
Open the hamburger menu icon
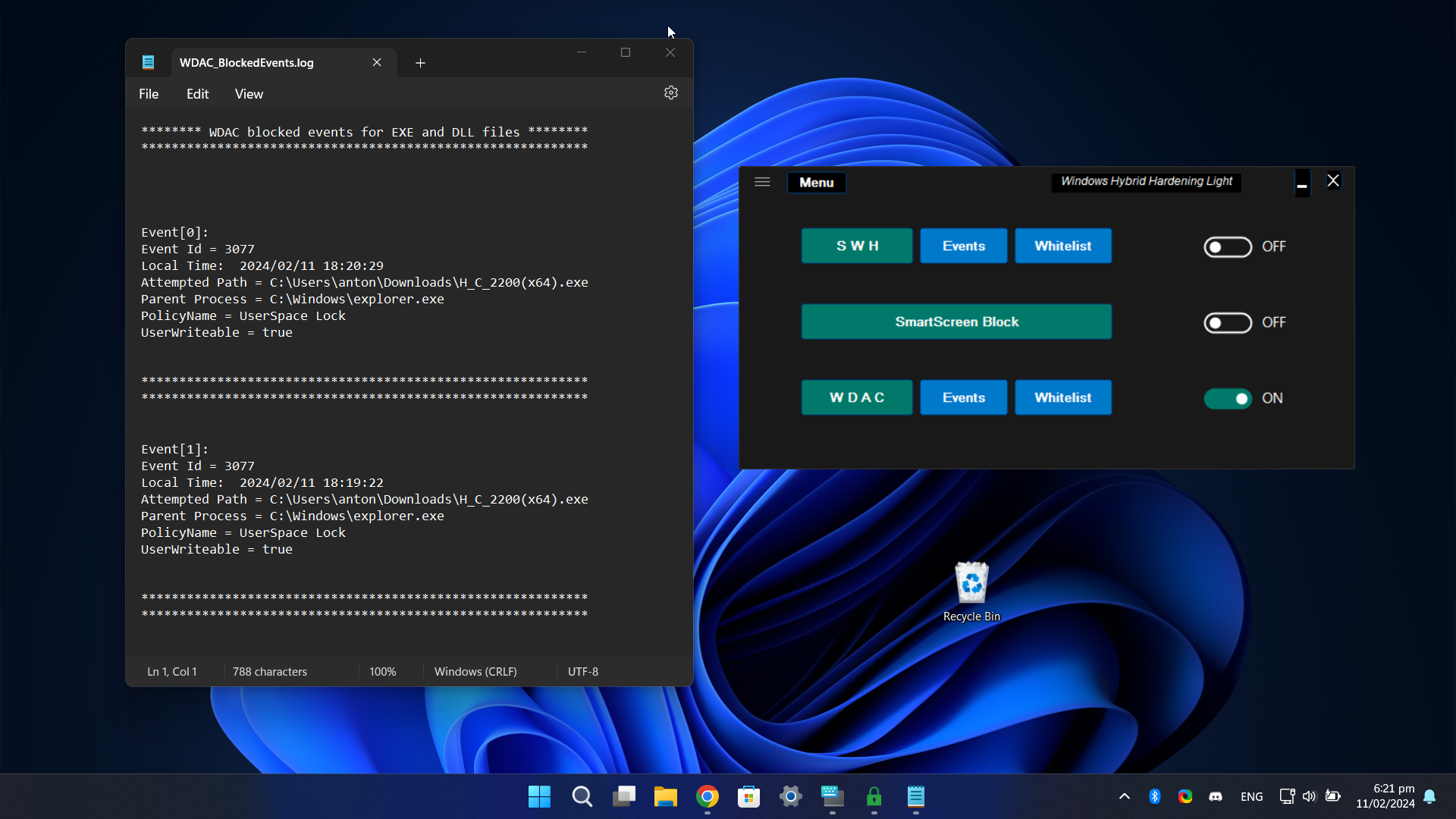coord(762,182)
